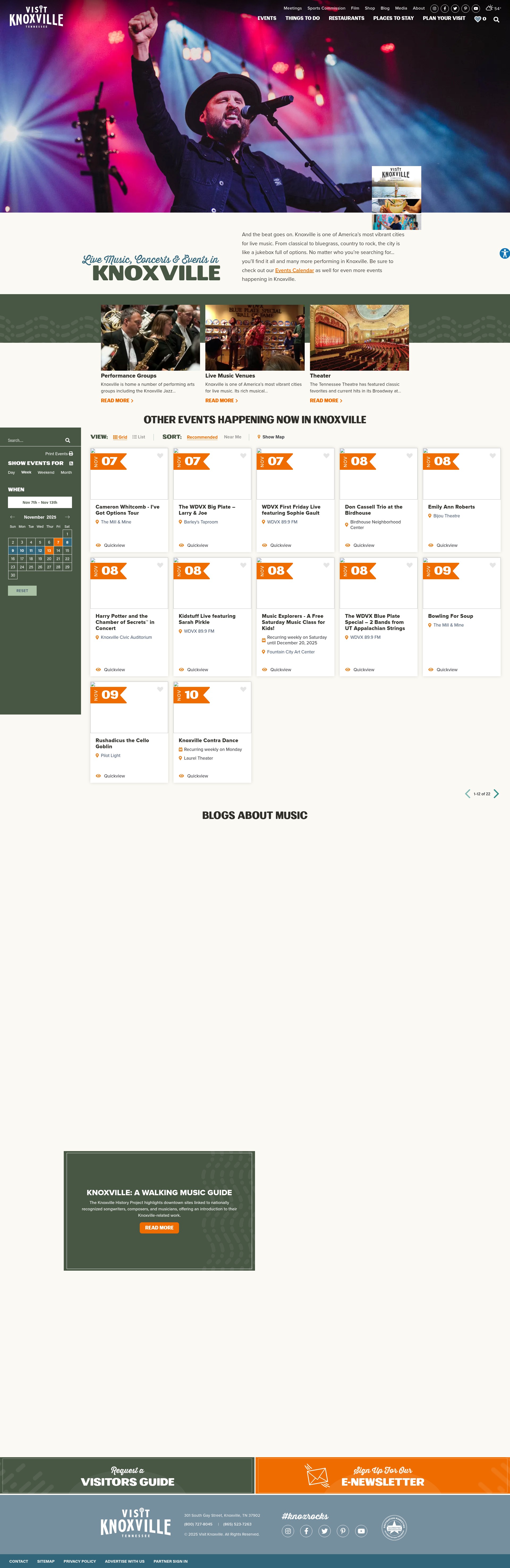Open next events page arrow
Screen dimensions: 510x1568
point(496,794)
